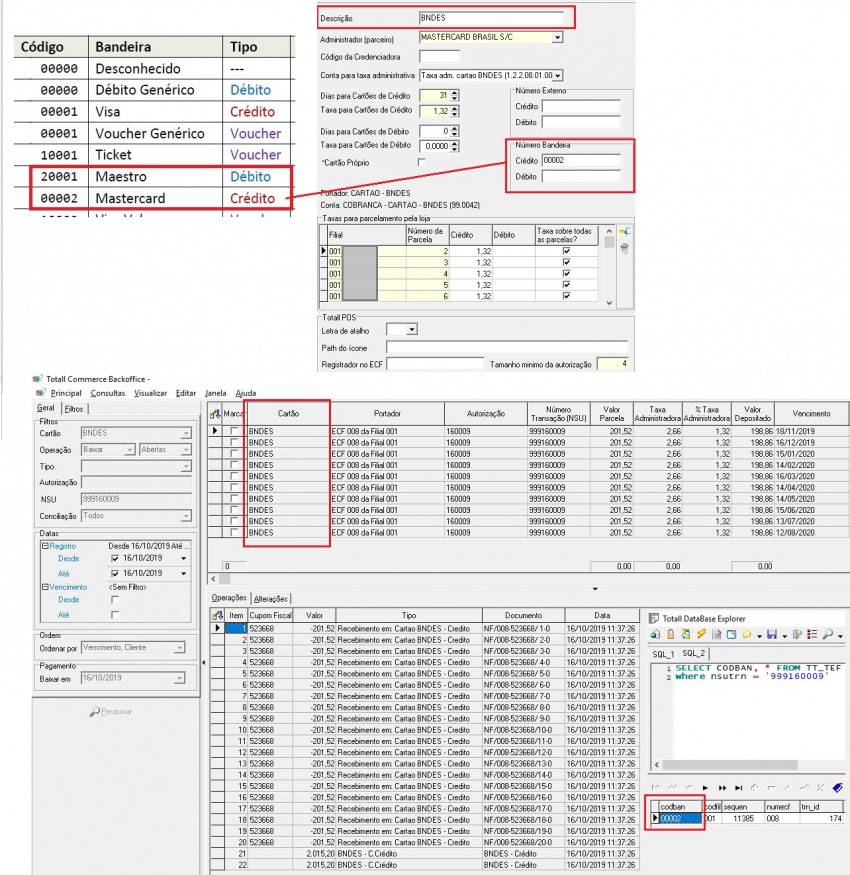Expand the Conta para taxa administrativa dropdown
850x875 pixels.
pyautogui.click(x=557, y=75)
